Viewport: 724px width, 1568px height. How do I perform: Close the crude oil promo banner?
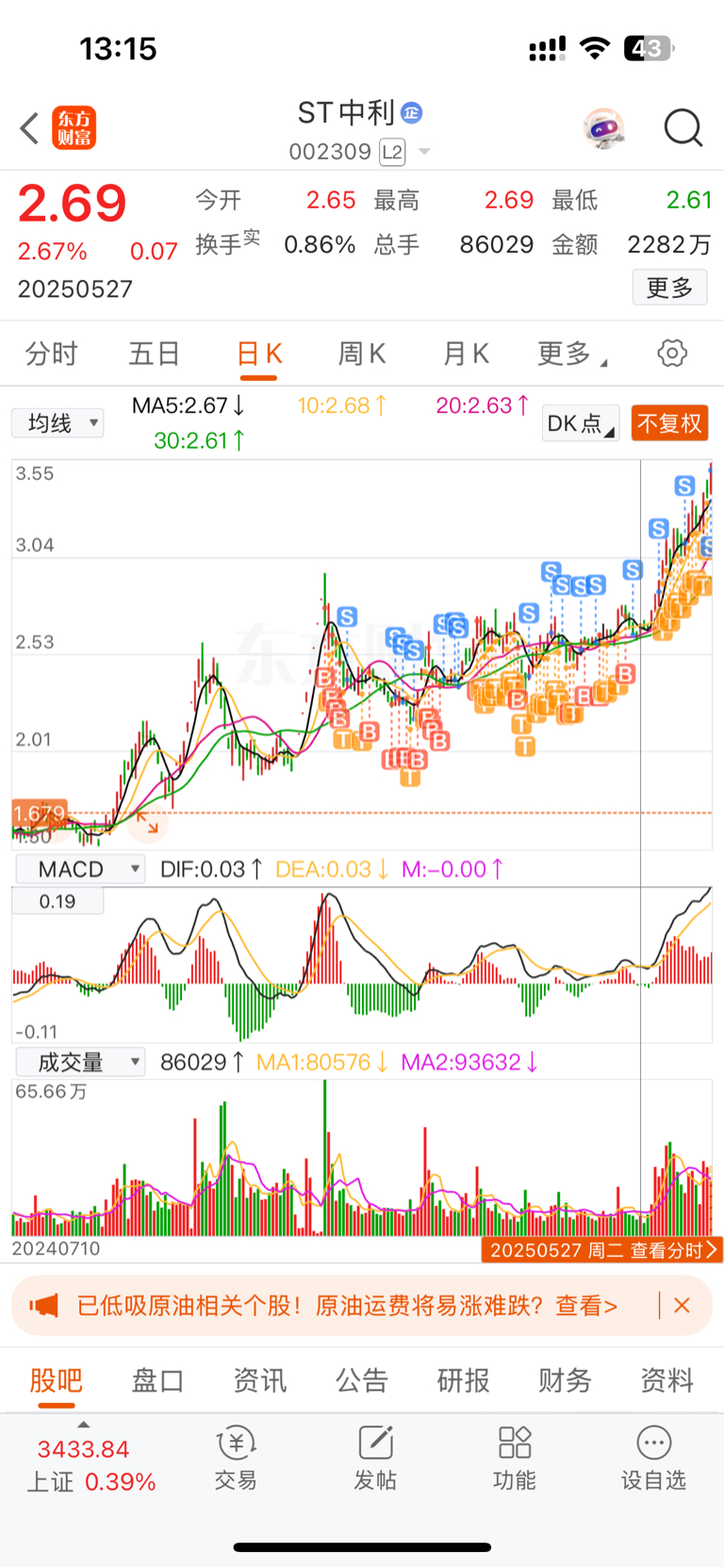point(683,1305)
